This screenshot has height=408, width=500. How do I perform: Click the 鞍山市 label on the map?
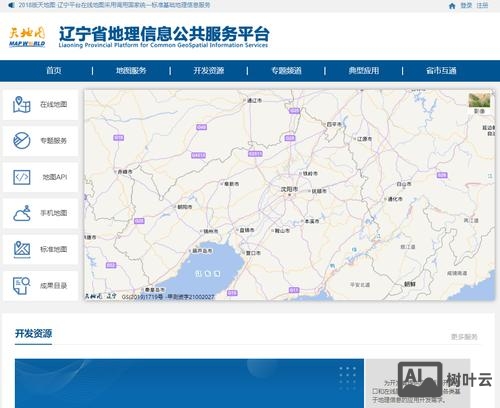coord(282,230)
